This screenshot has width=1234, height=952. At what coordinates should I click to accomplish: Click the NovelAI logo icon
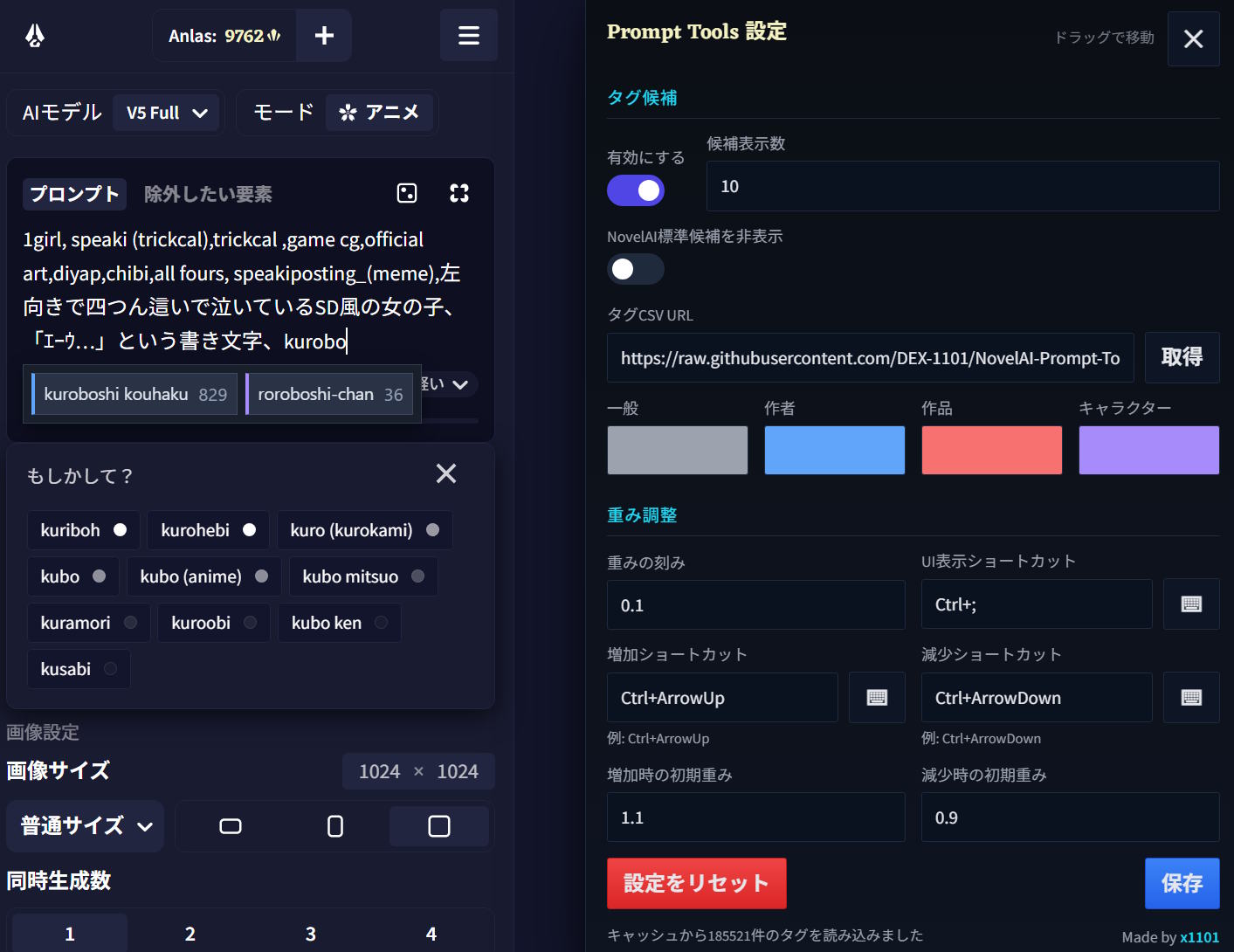click(x=35, y=36)
